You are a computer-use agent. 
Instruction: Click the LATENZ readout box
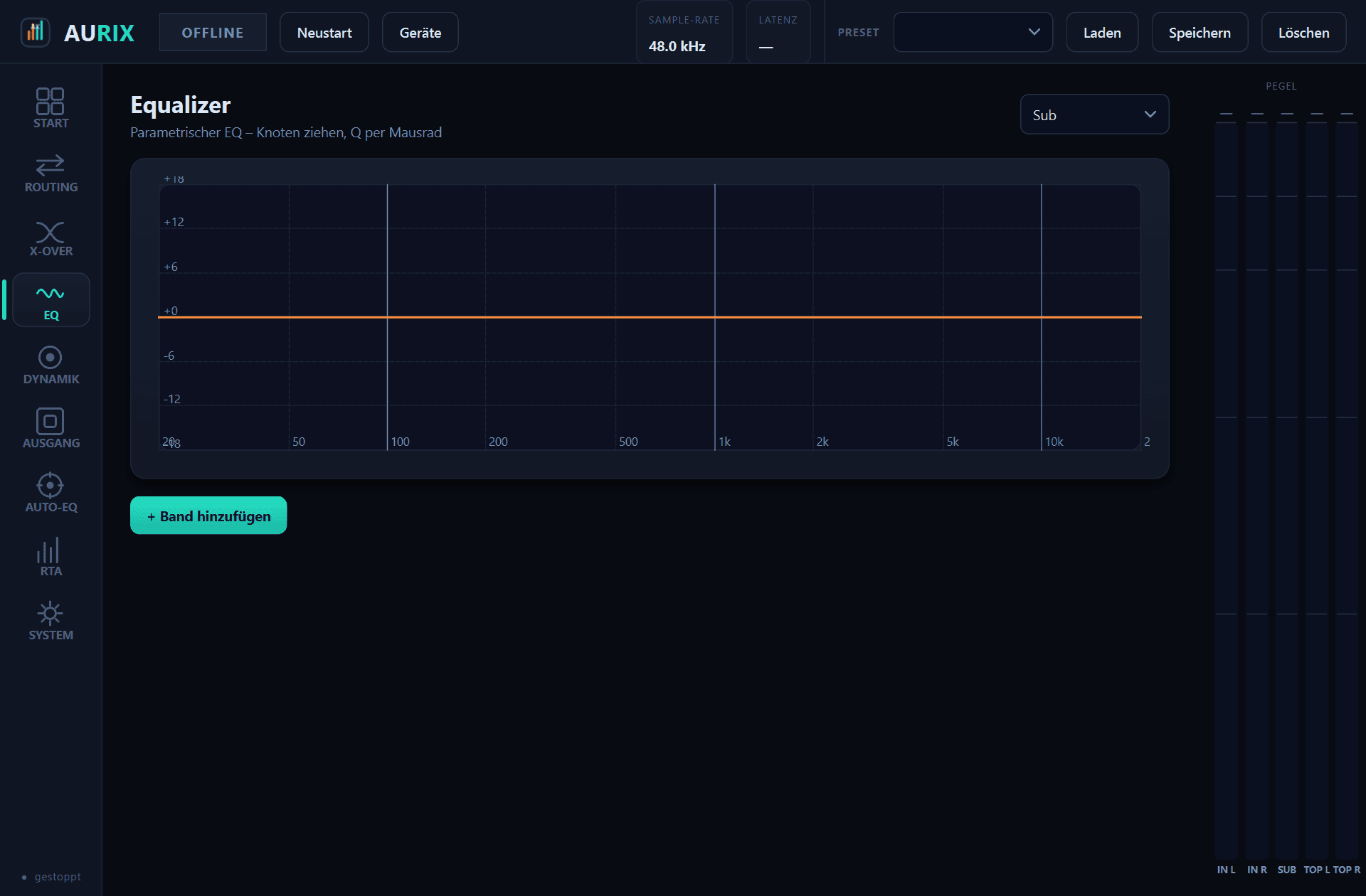coord(778,32)
